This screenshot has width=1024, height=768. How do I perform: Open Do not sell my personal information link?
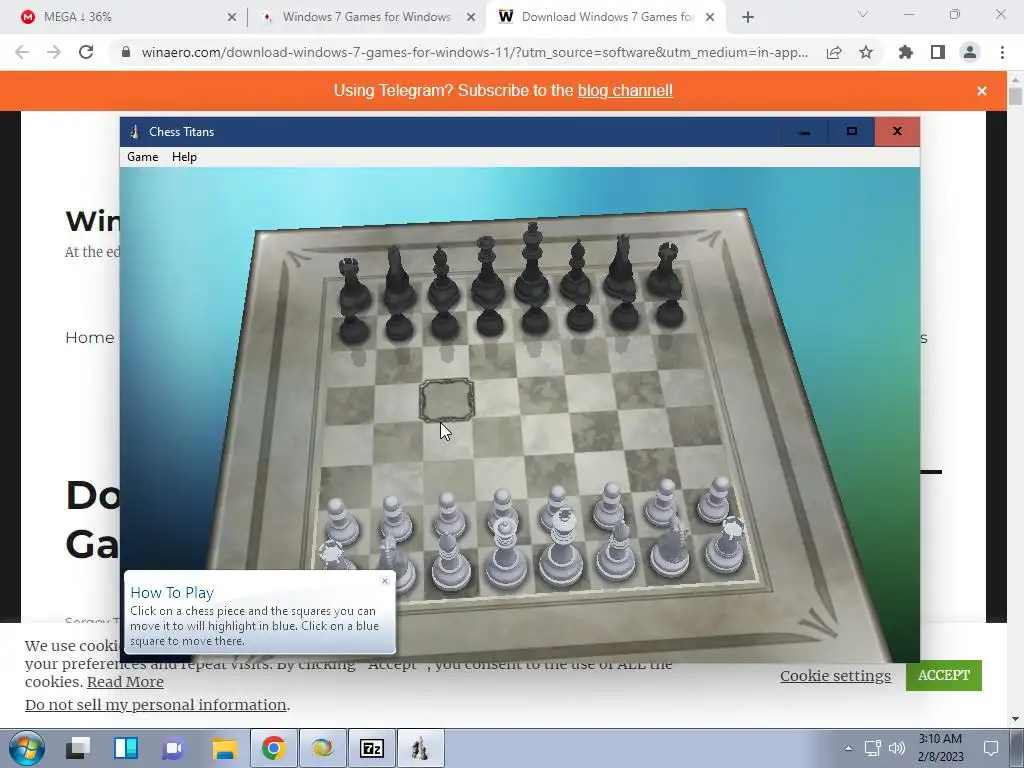[155, 705]
